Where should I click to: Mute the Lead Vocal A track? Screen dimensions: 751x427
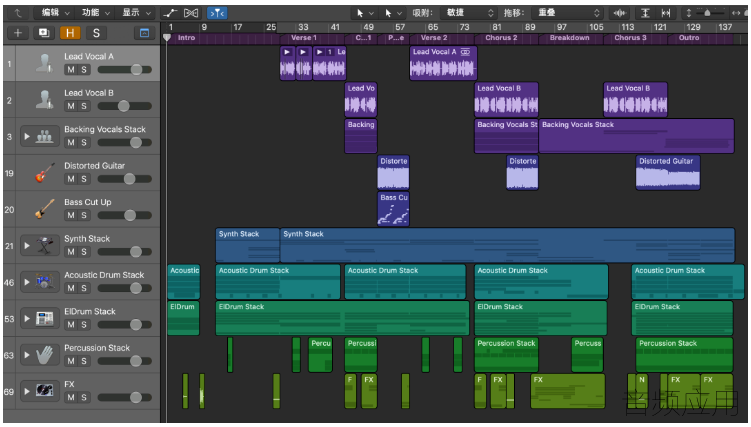[71, 70]
